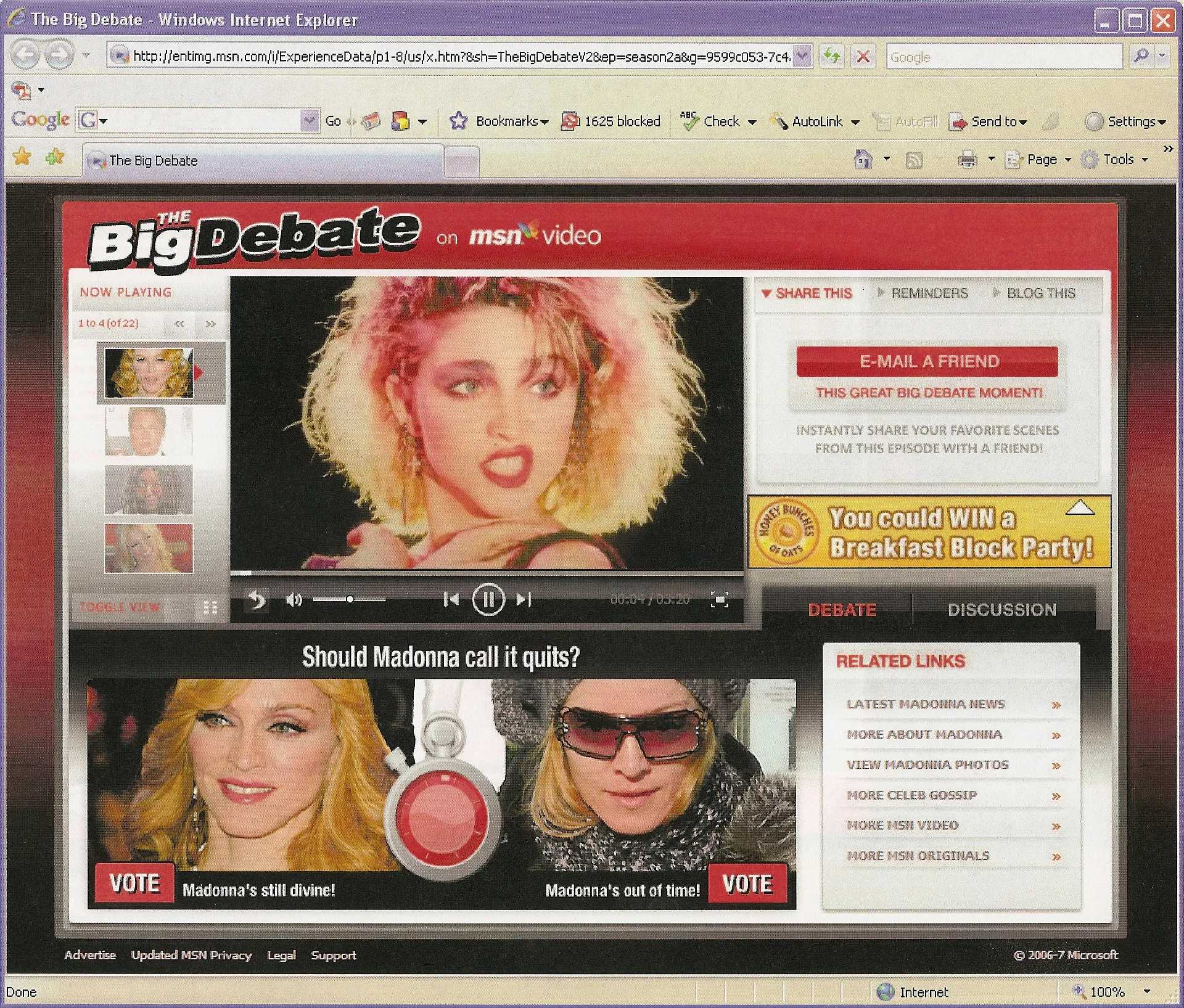Switch to the Discussion tab
The height and width of the screenshot is (1008, 1184).
click(1001, 610)
